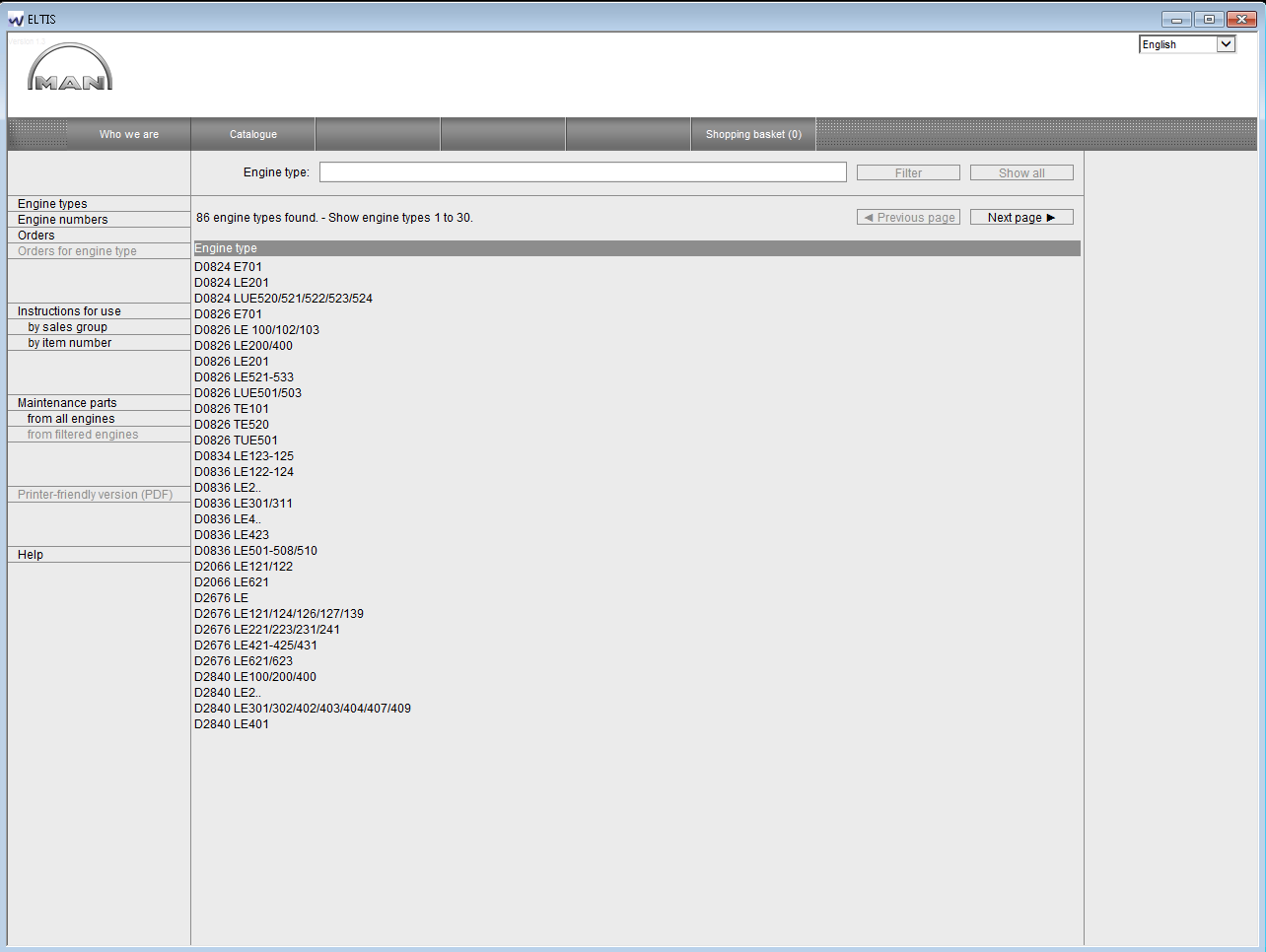Select Engine numbers in sidebar
The width and height of the screenshot is (1266, 952).
click(x=62, y=220)
